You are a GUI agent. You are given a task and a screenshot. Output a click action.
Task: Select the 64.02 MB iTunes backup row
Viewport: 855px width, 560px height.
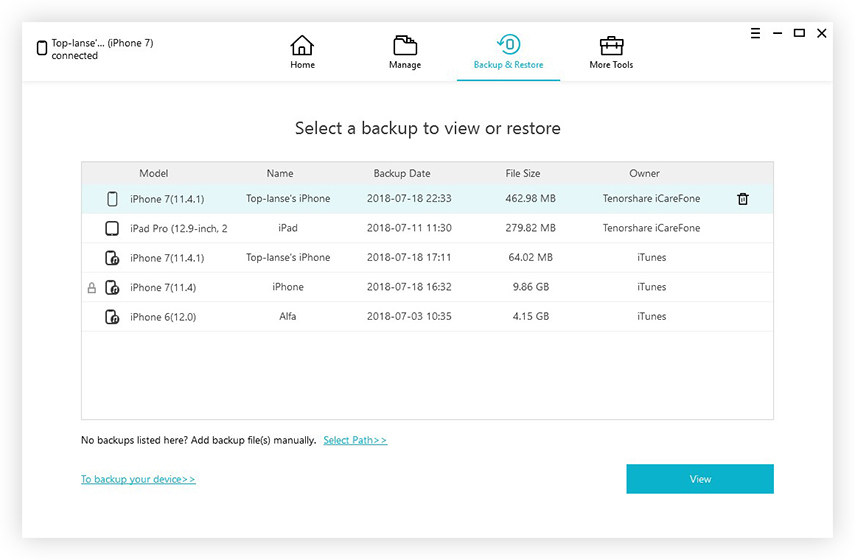427,257
